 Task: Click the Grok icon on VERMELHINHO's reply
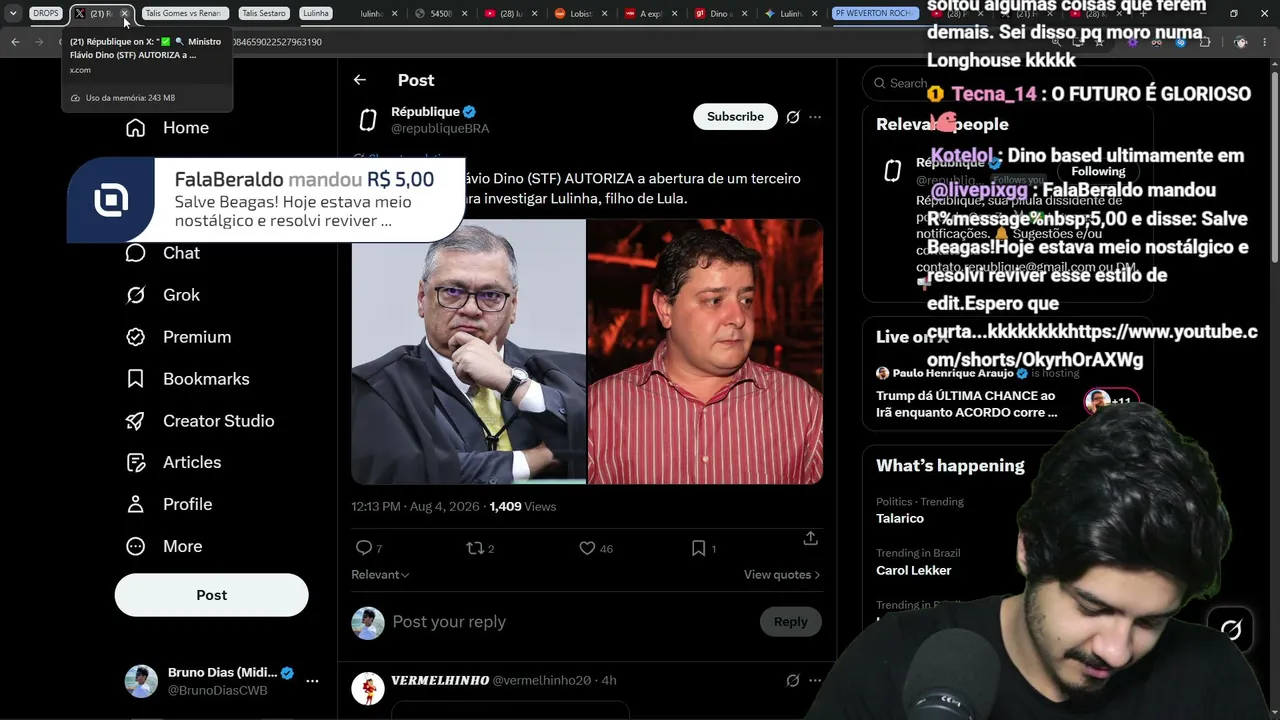[x=793, y=680]
